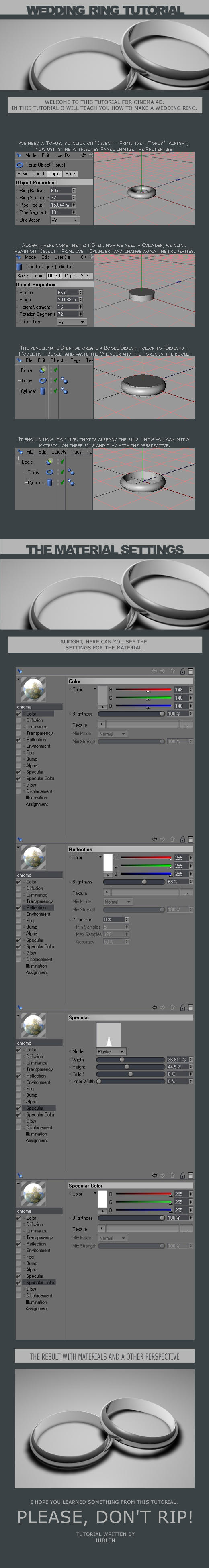209x1568 pixels.
Task: Open the Orientation dropdown of the Torus object
Action: [x=65, y=220]
